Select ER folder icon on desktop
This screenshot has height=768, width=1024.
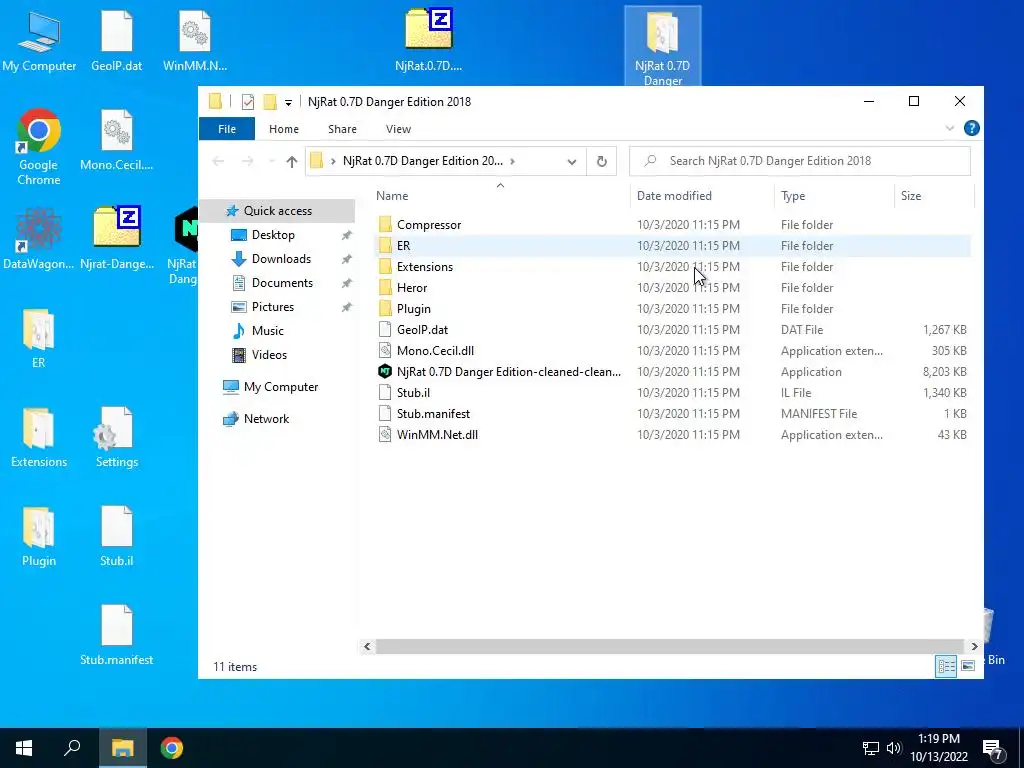pyautogui.click(x=39, y=338)
